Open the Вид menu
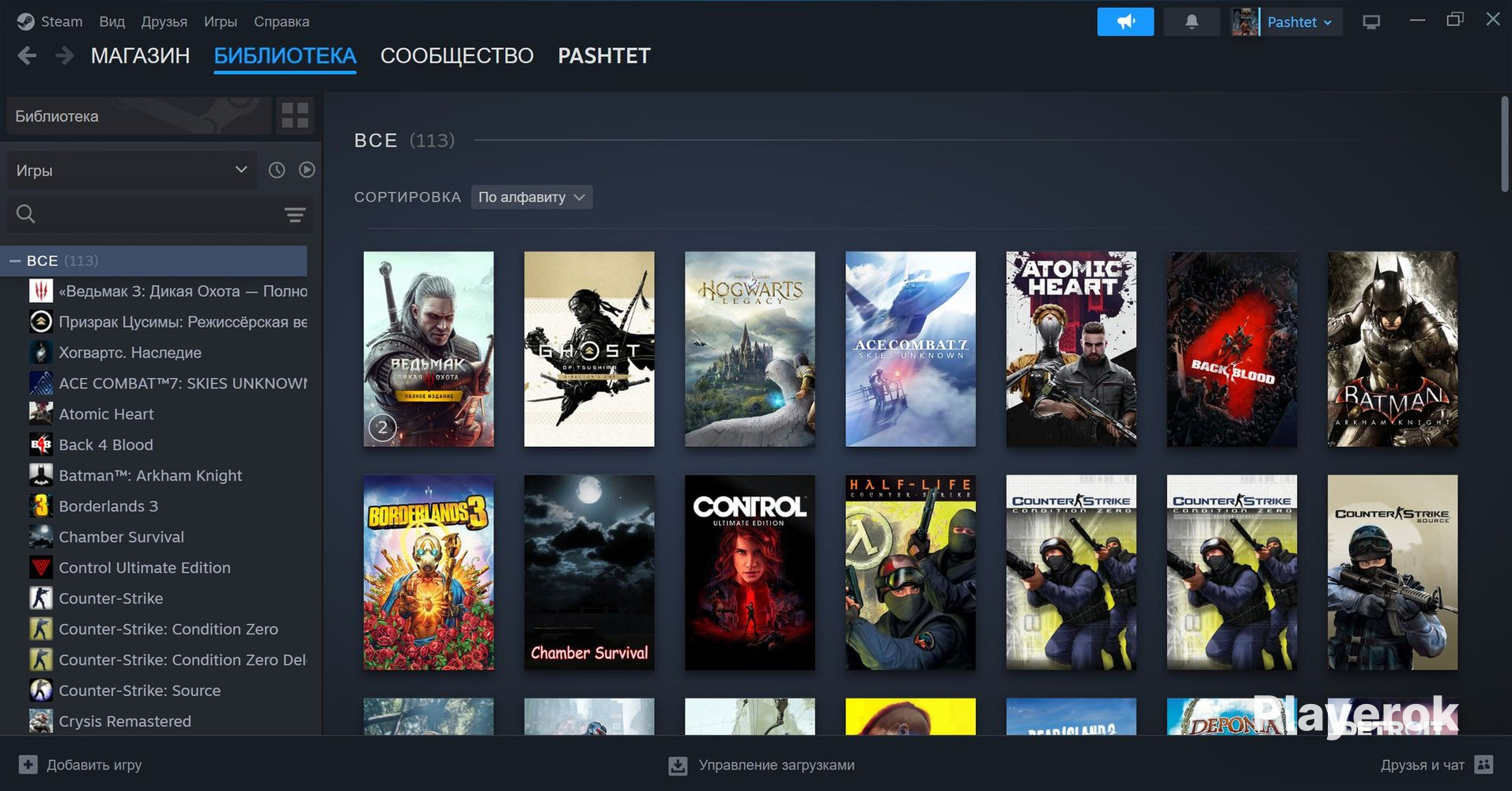Image resolution: width=1512 pixels, height=791 pixels. [112, 21]
